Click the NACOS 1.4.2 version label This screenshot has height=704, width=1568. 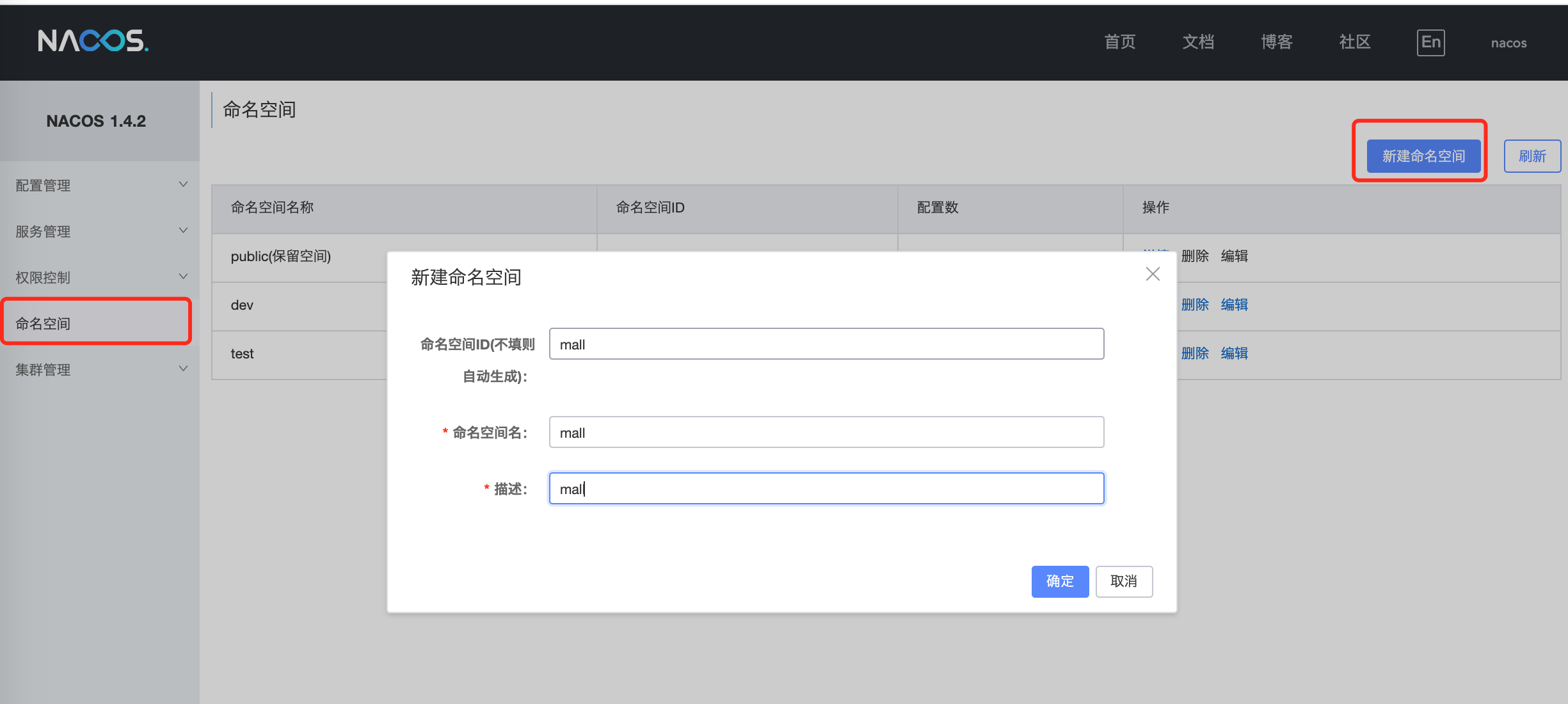point(96,121)
